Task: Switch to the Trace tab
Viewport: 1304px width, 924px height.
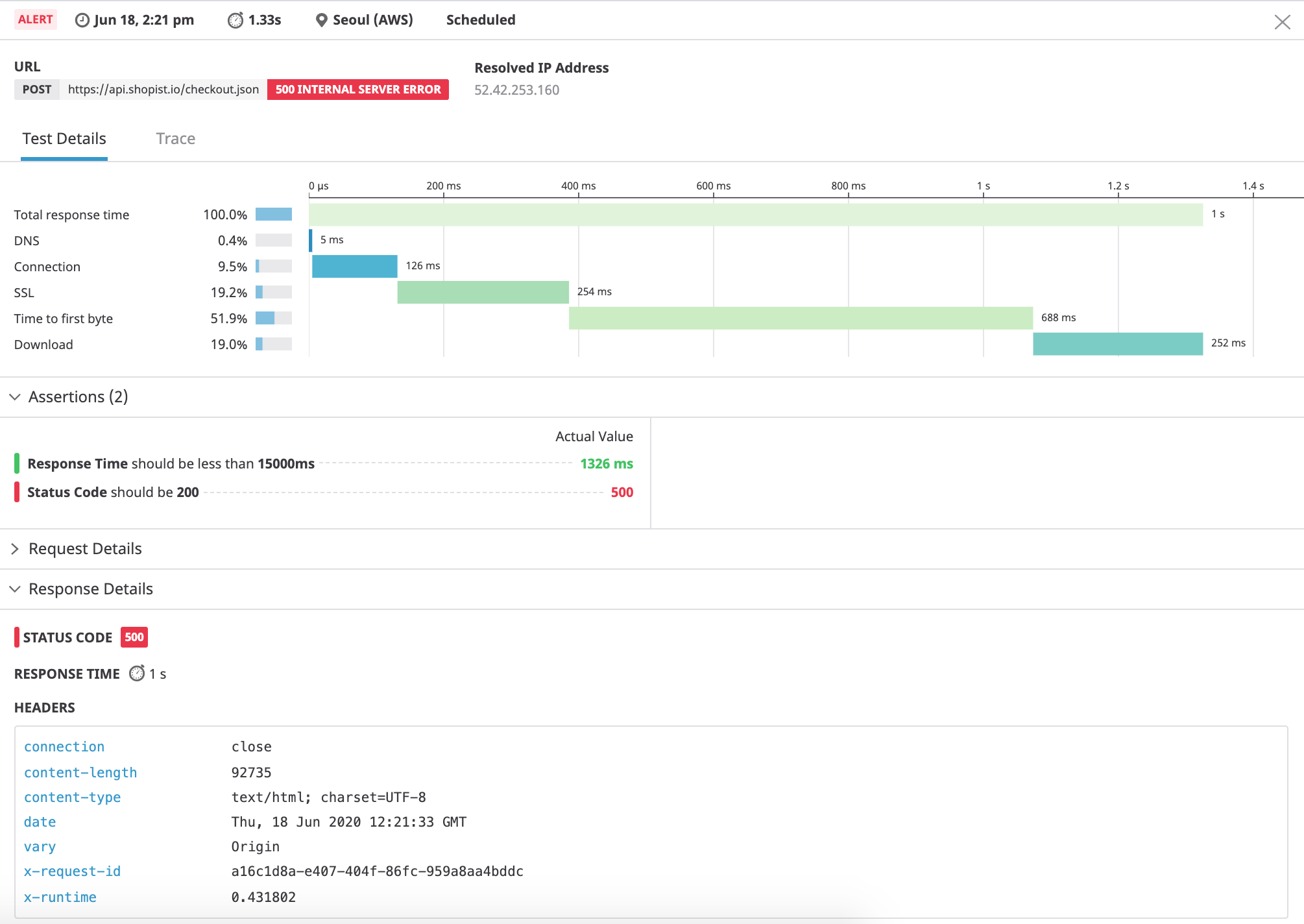Action: [x=175, y=139]
